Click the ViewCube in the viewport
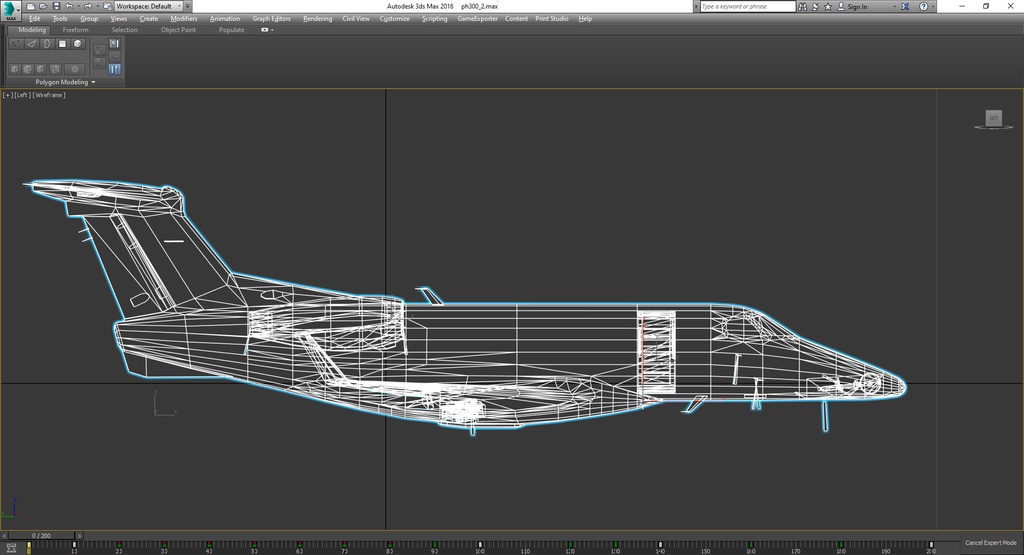Image resolution: width=1024 pixels, height=555 pixels. coord(993,119)
